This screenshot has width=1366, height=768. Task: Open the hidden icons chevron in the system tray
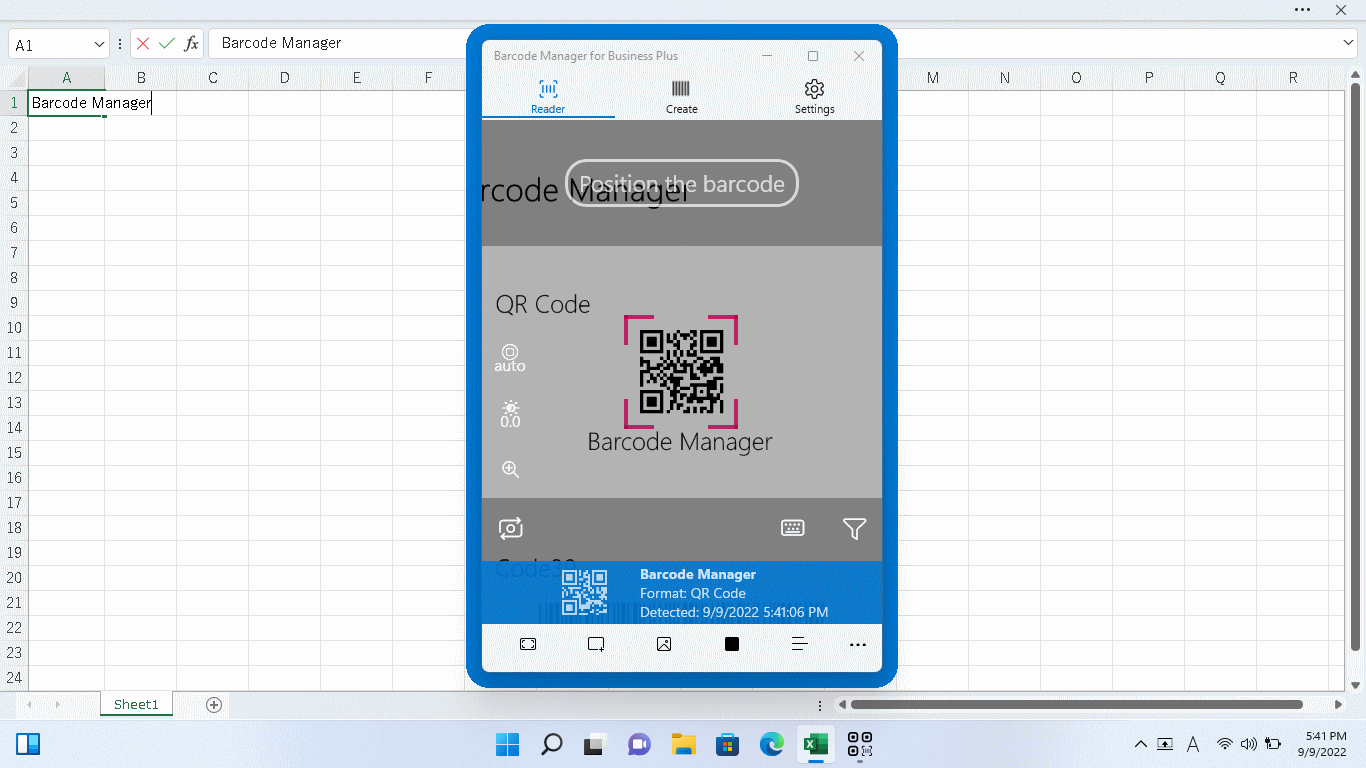1140,744
